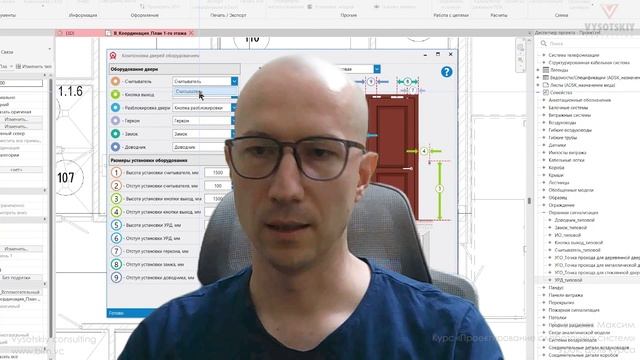Click the Отступ установки считывателя field 100
This screenshot has height=360, width=640.
(218, 186)
